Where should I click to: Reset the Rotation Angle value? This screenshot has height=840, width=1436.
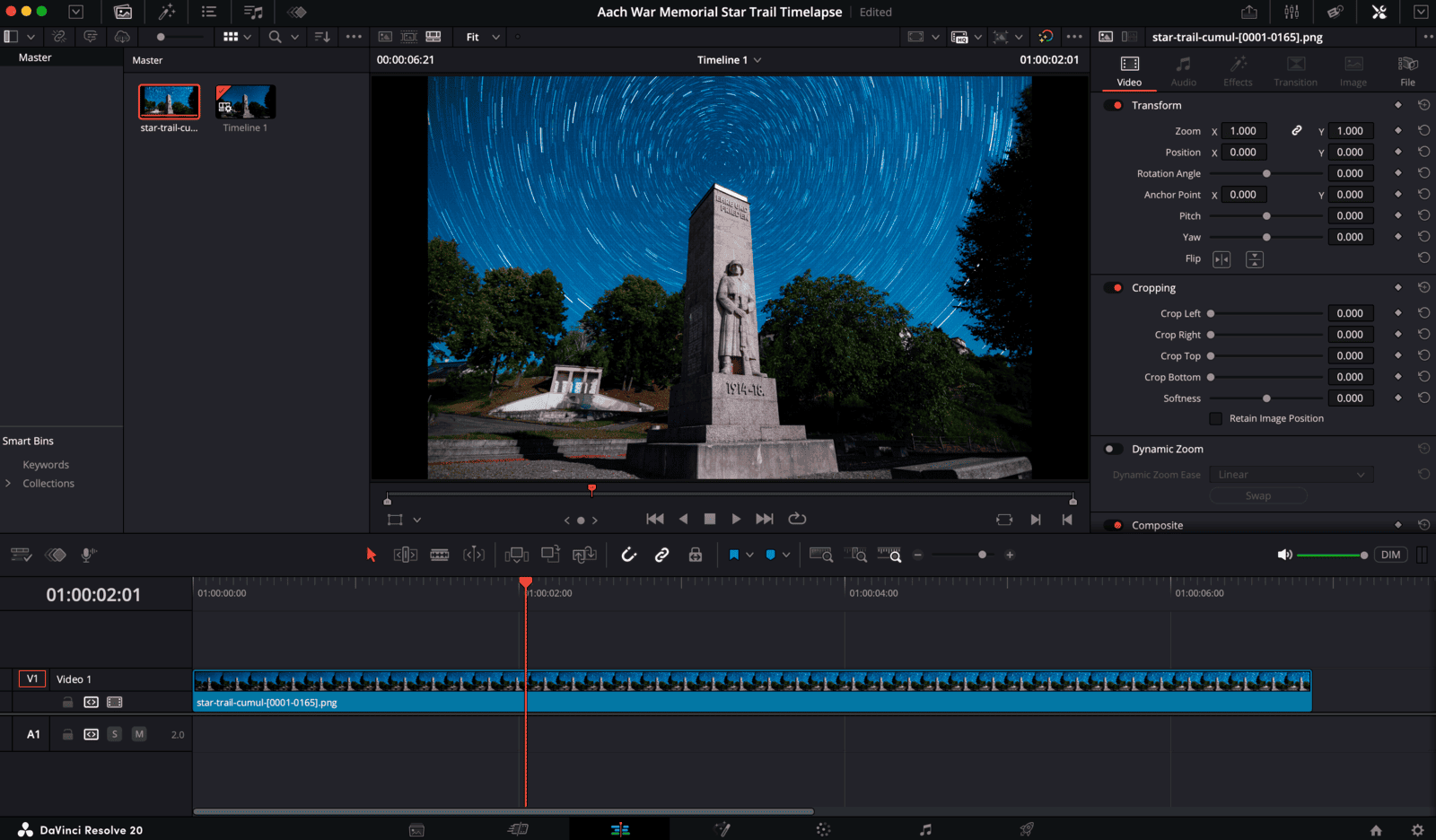tap(1423, 173)
